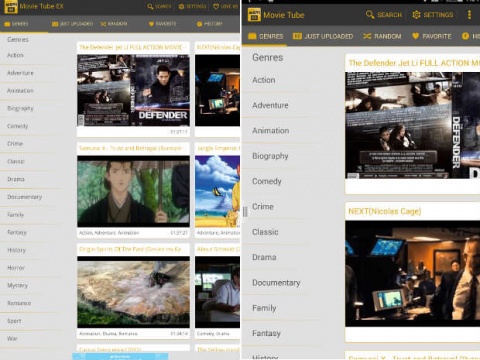The height and width of the screenshot is (360, 480).
Task: Select War genre in left EX sidebar
Action: [x=12, y=338]
